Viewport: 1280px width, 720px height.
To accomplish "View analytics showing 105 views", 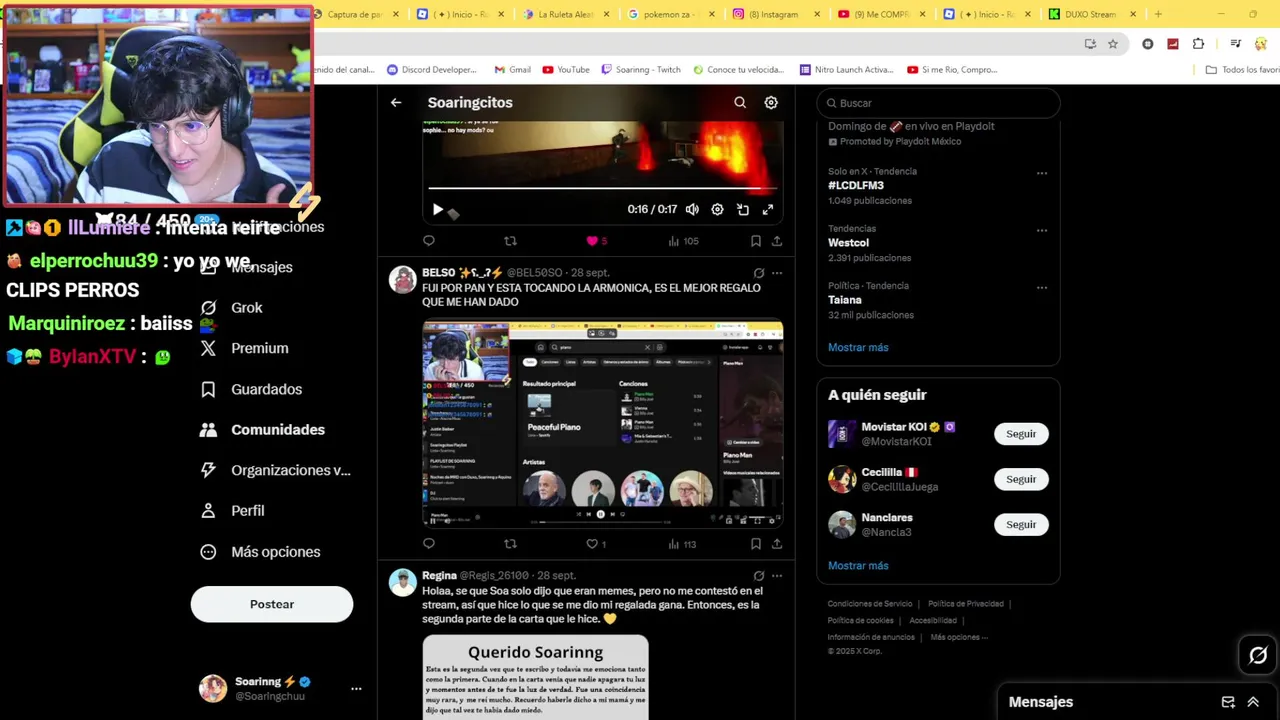I will (x=683, y=241).
